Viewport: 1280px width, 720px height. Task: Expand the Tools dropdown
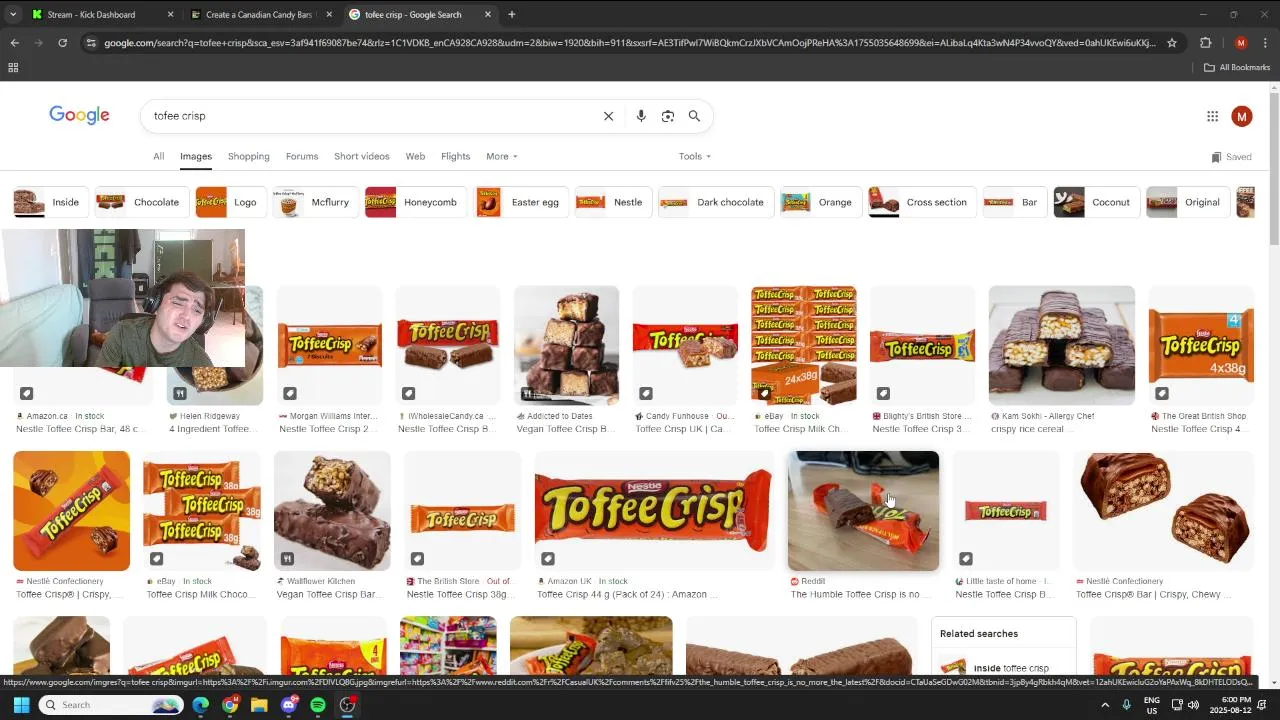click(695, 156)
